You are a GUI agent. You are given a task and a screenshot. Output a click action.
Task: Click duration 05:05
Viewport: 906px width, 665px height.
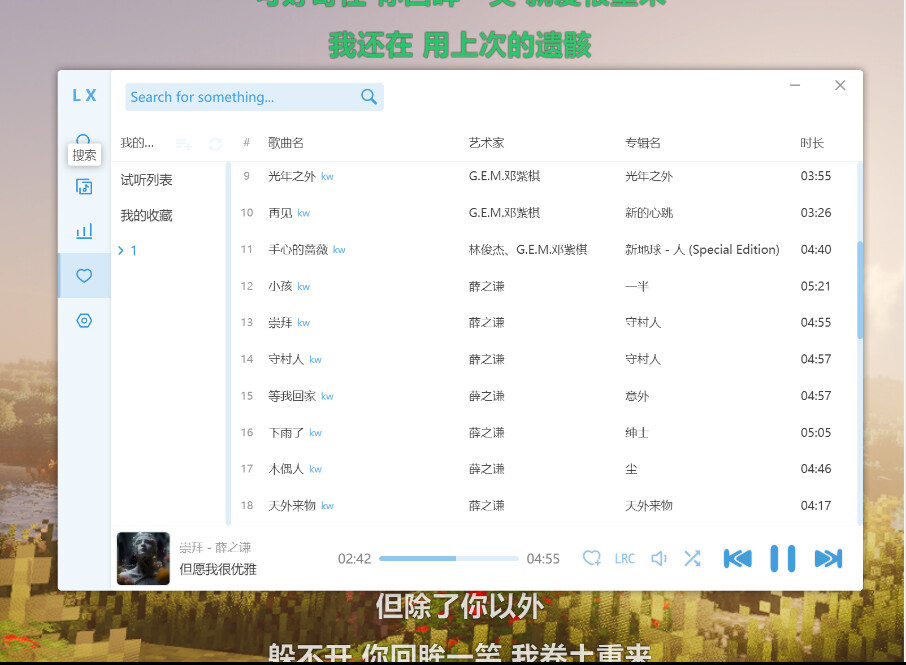(815, 432)
